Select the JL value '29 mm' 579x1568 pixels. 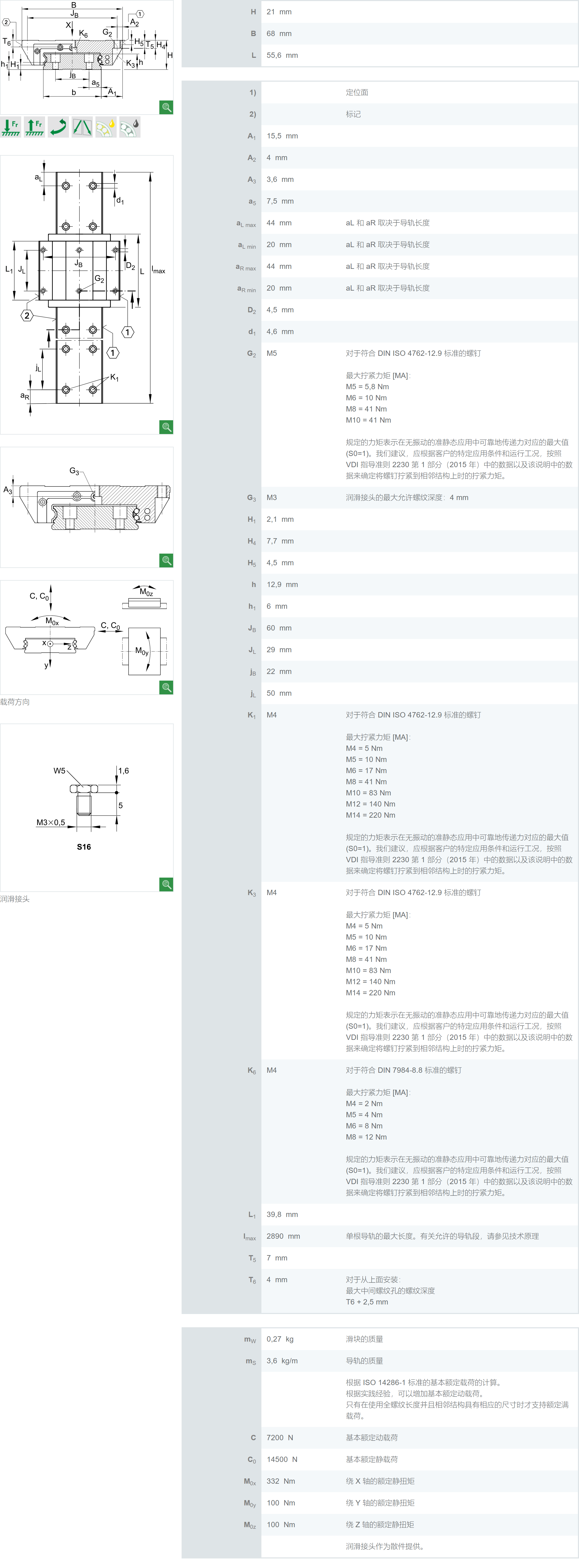pos(279,650)
